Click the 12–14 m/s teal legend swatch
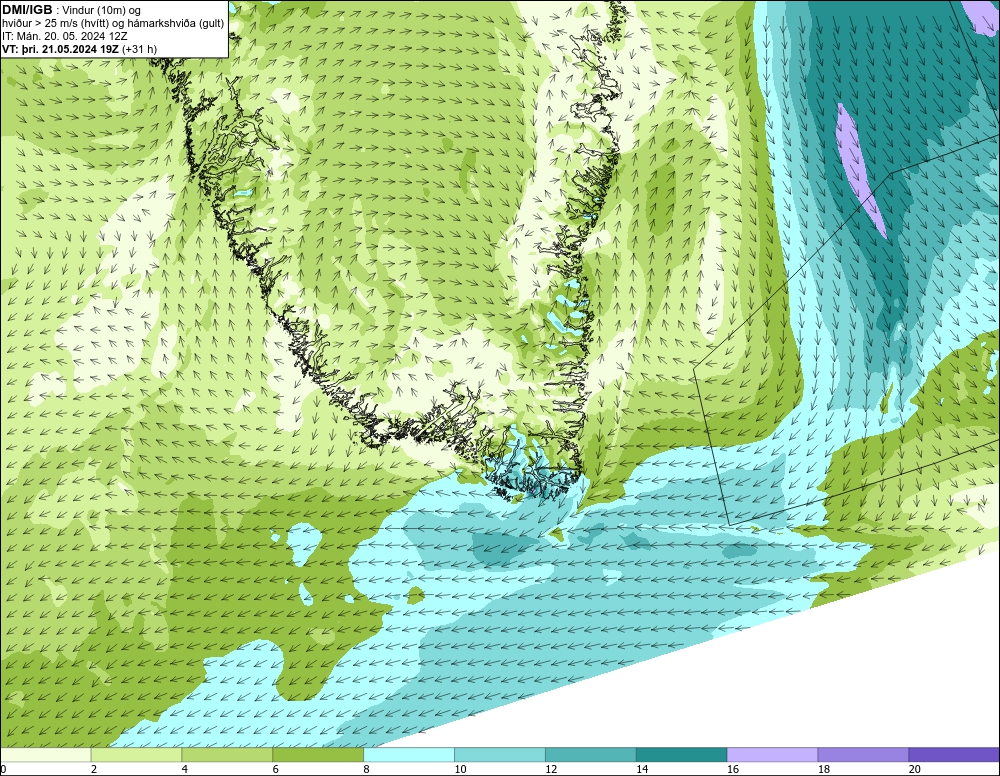Screen dimensions: 1000x776 [591, 755]
